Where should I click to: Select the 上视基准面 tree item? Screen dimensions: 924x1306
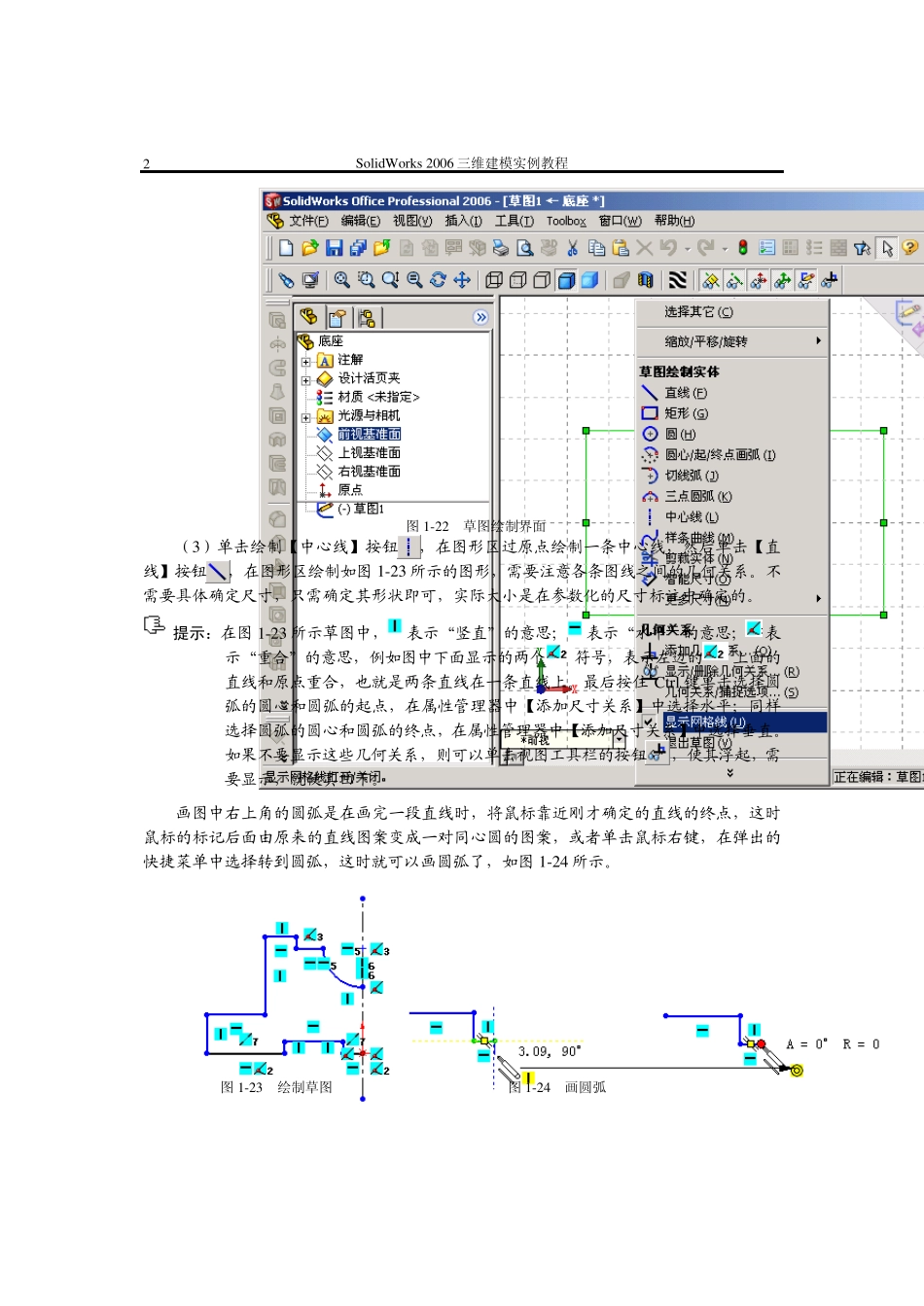(369, 453)
